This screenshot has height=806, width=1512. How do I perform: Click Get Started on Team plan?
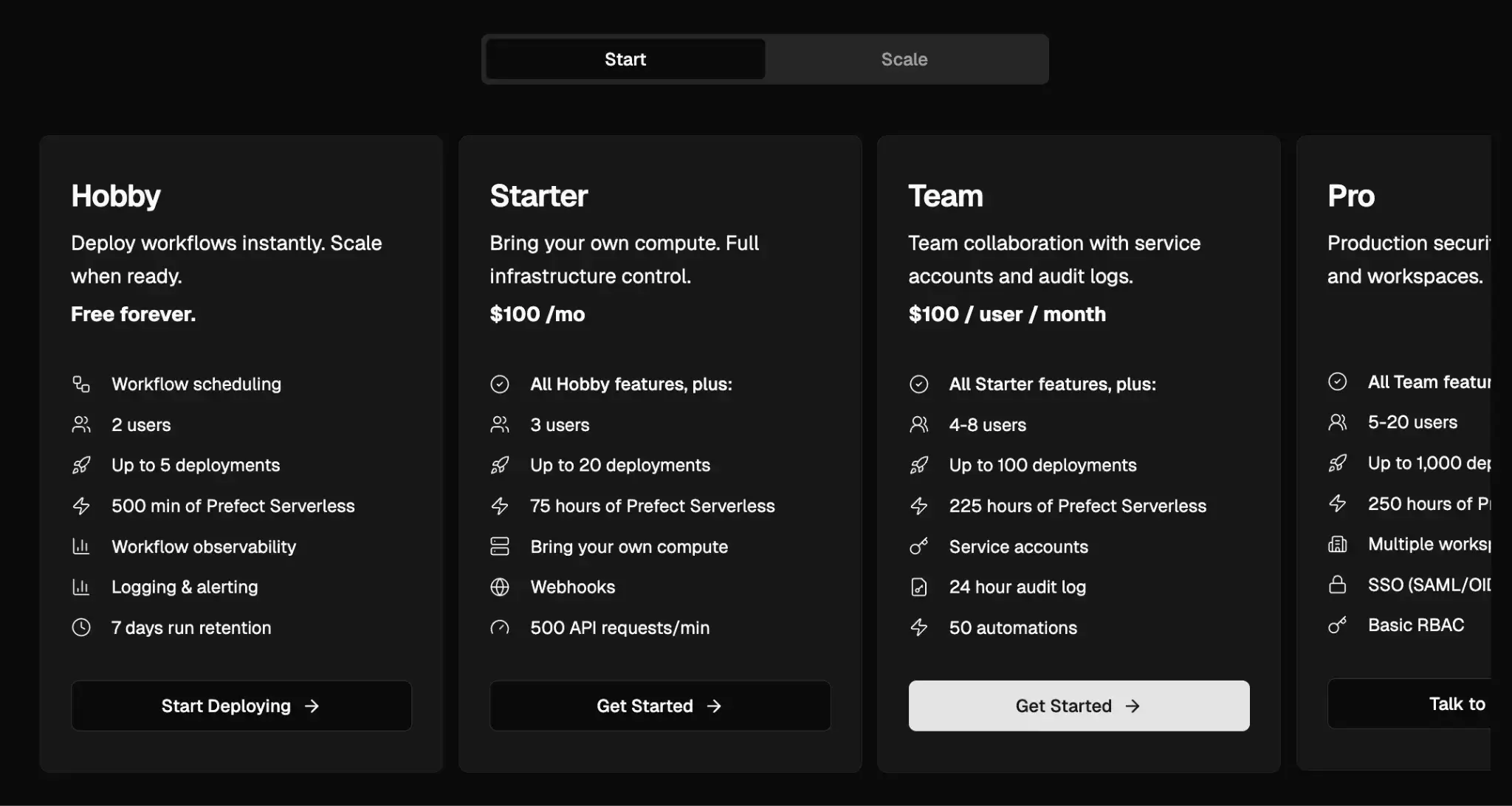pyautogui.click(x=1078, y=706)
